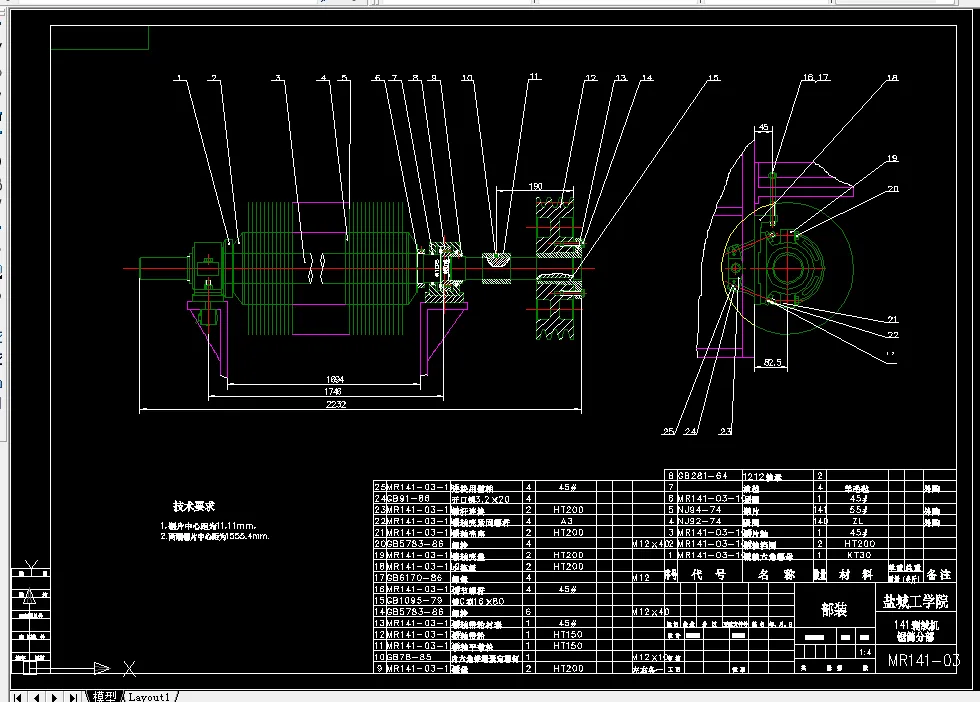
Task: Select the 190 dimension above the pulley
Action: tap(536, 186)
